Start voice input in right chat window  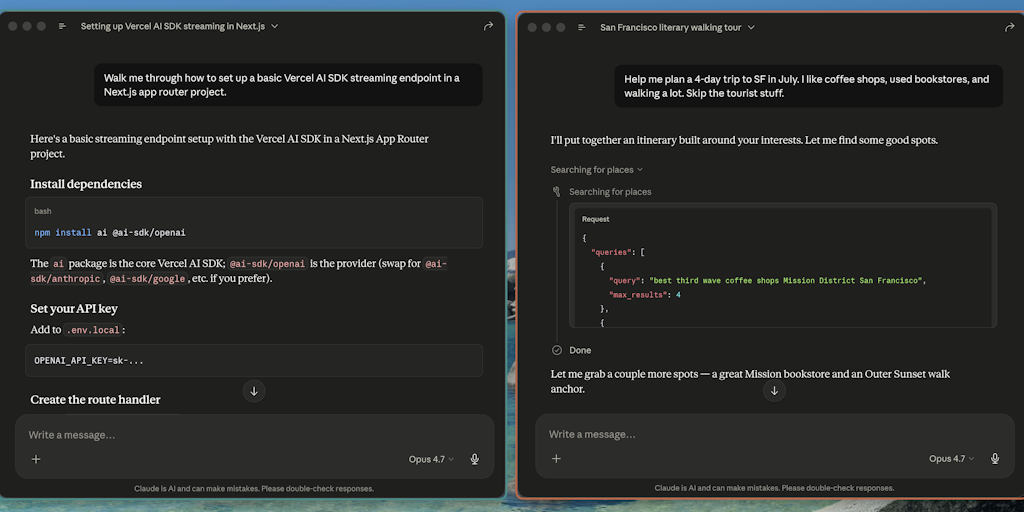click(995, 458)
